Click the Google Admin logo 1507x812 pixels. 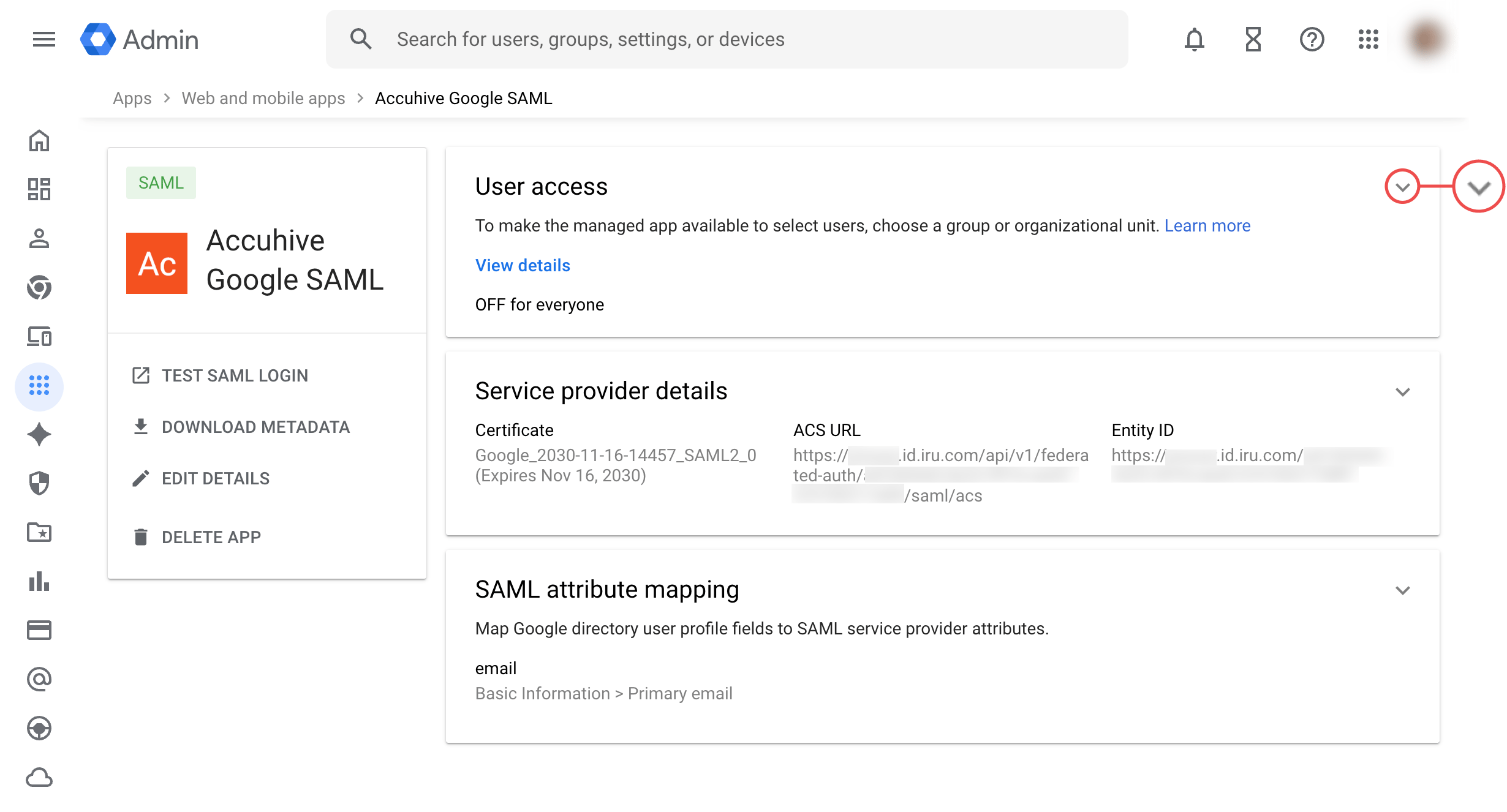coord(140,39)
